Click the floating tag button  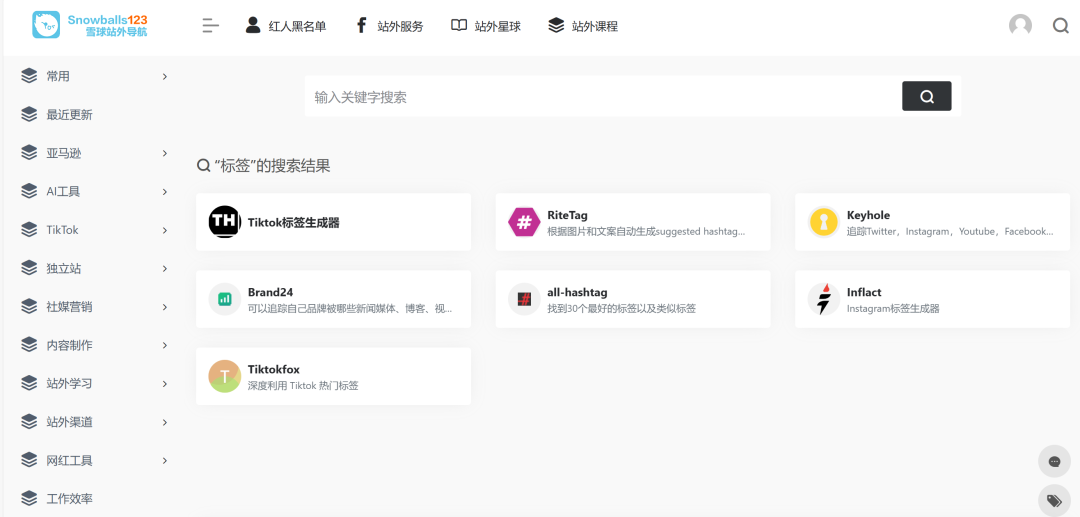click(1054, 500)
